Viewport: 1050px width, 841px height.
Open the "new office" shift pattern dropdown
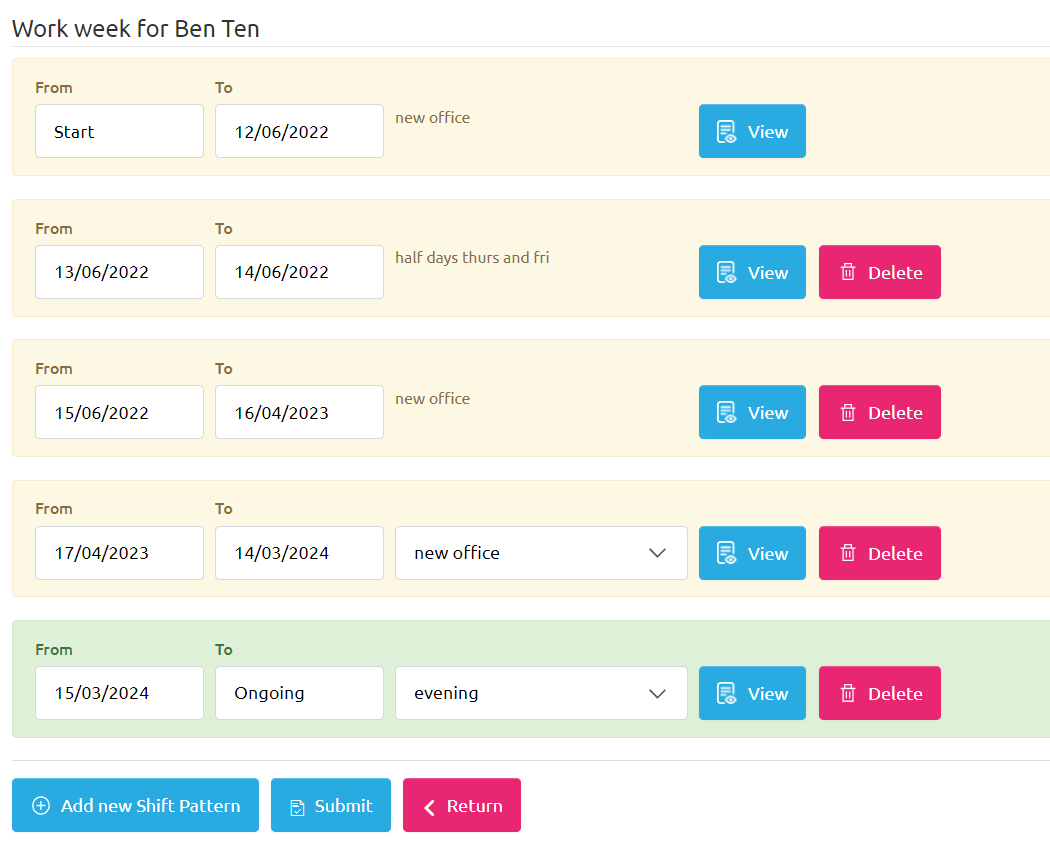click(x=540, y=553)
